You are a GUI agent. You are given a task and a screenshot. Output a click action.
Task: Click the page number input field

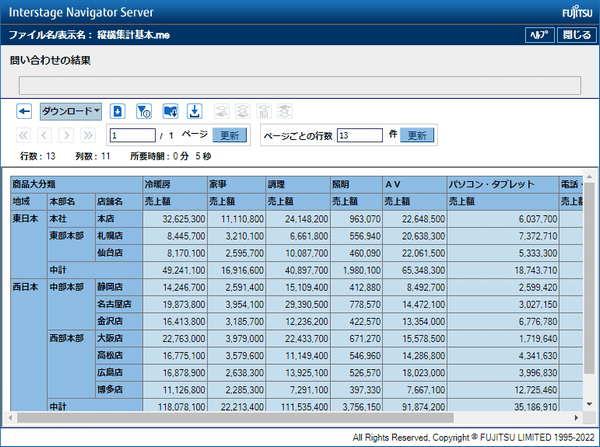133,135
